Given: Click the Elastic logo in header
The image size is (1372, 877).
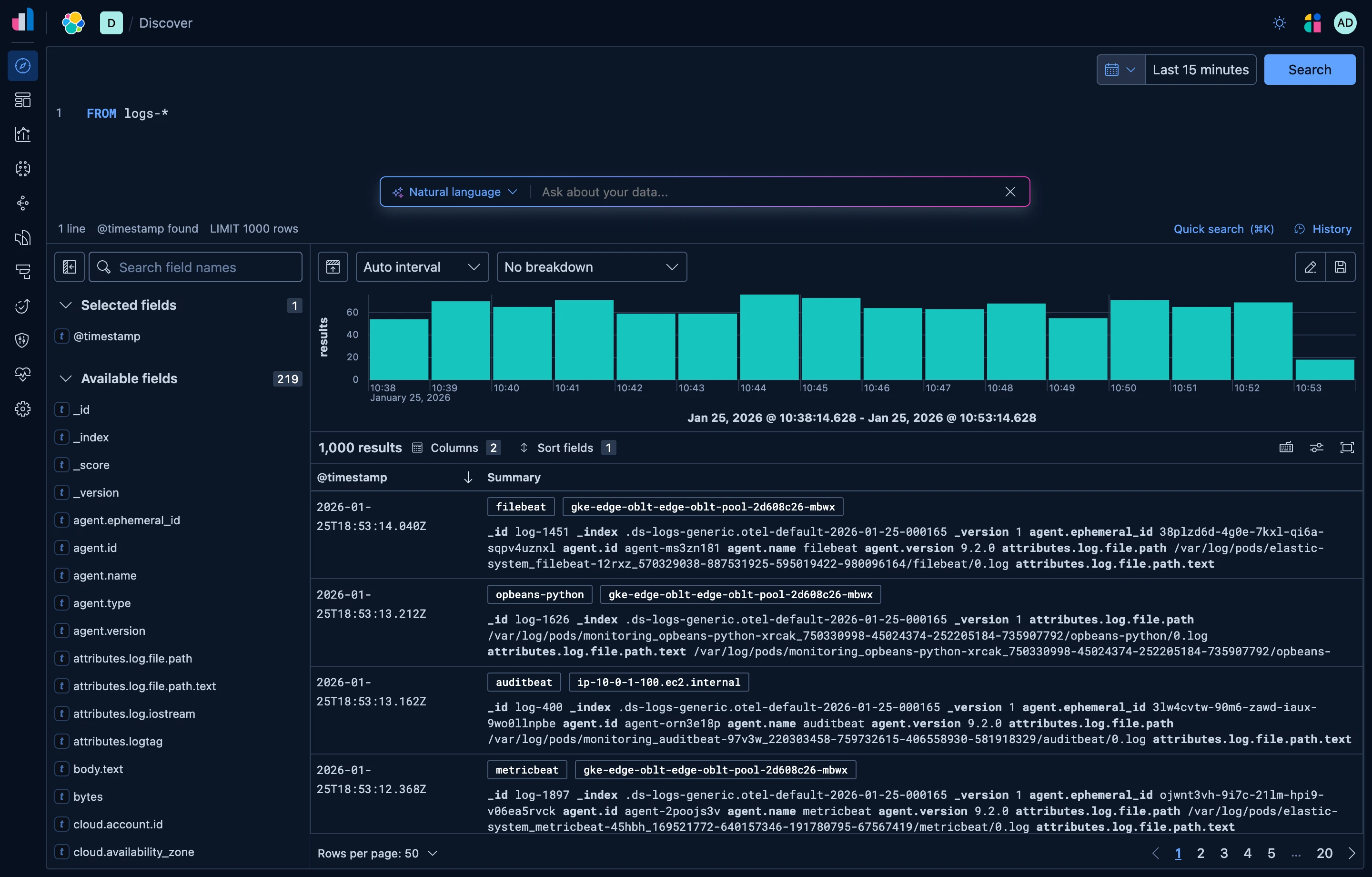Looking at the screenshot, I should pyautogui.click(x=73, y=23).
